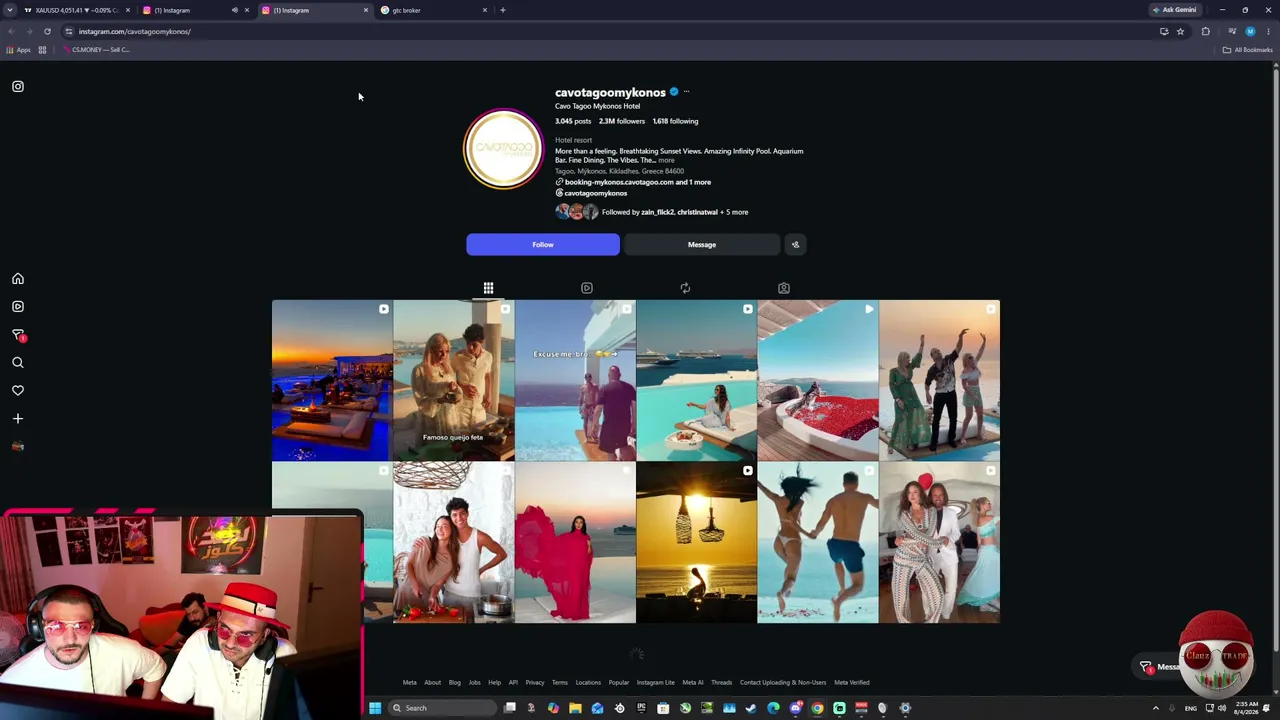Follow cavotagoomykonos

pos(543,244)
